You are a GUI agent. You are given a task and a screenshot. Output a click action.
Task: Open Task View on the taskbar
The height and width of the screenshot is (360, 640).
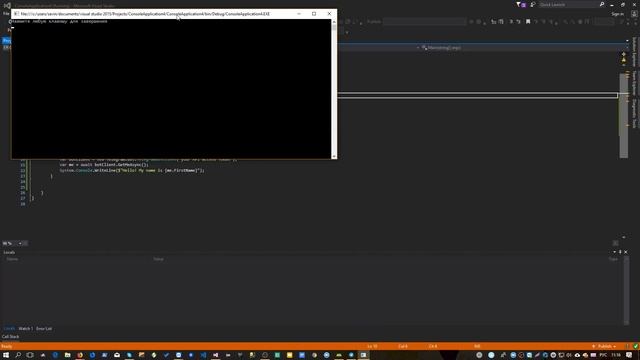pyautogui.click(x=30, y=355)
